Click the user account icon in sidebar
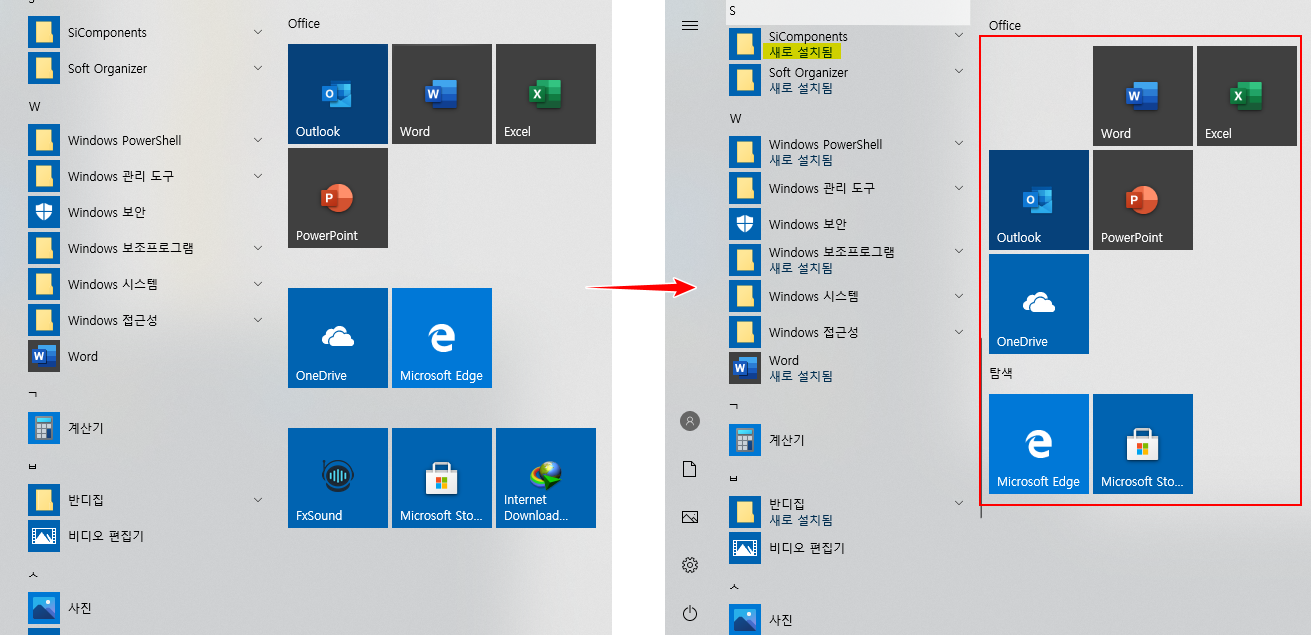The height and width of the screenshot is (635, 1311). pyautogui.click(x=690, y=421)
